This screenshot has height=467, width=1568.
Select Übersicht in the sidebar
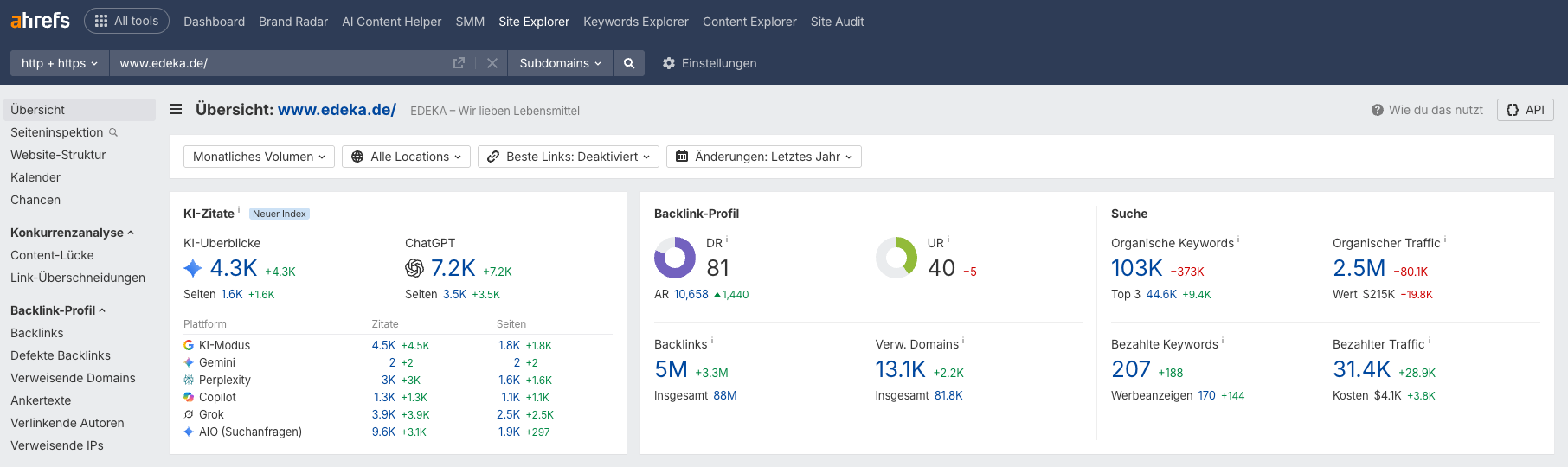point(80,110)
